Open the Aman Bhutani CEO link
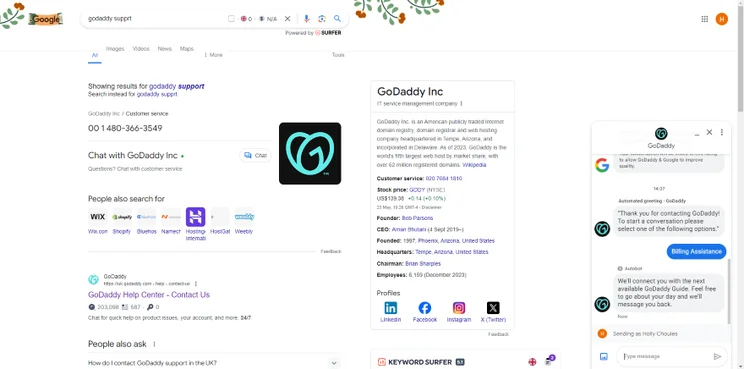Screen dimensions: 744x369 pyautogui.click(x=409, y=229)
